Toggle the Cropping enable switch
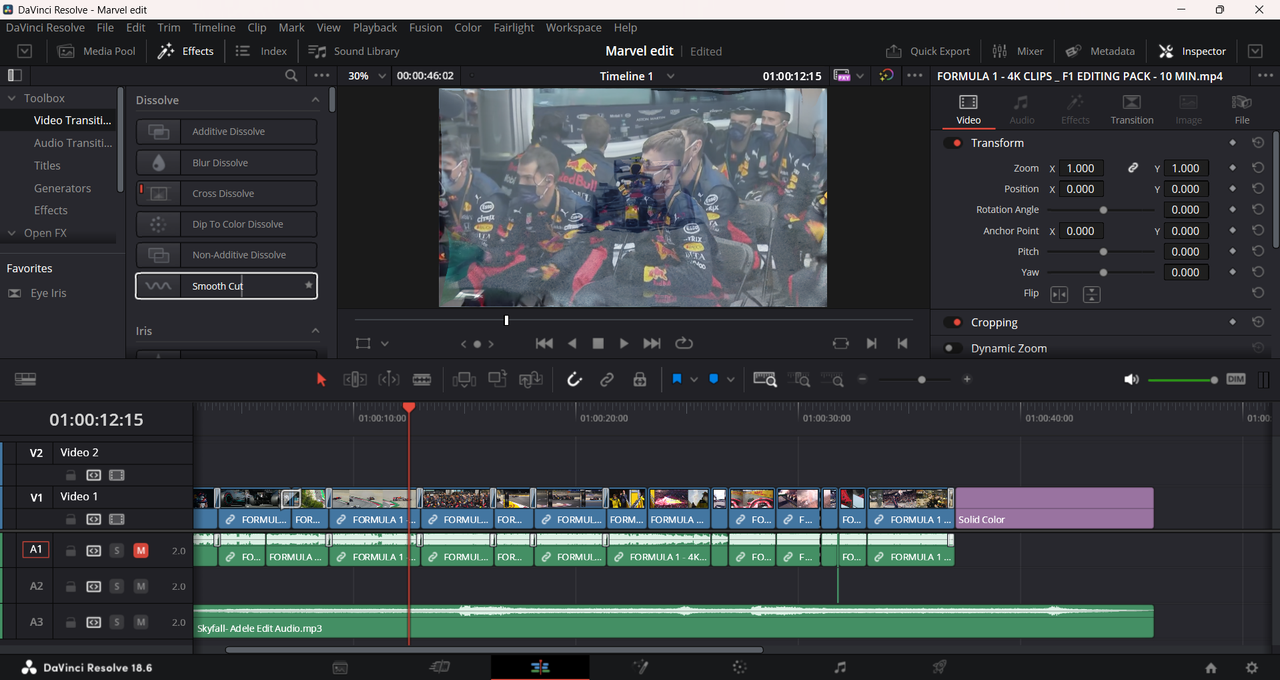The height and width of the screenshot is (680, 1280). [953, 323]
